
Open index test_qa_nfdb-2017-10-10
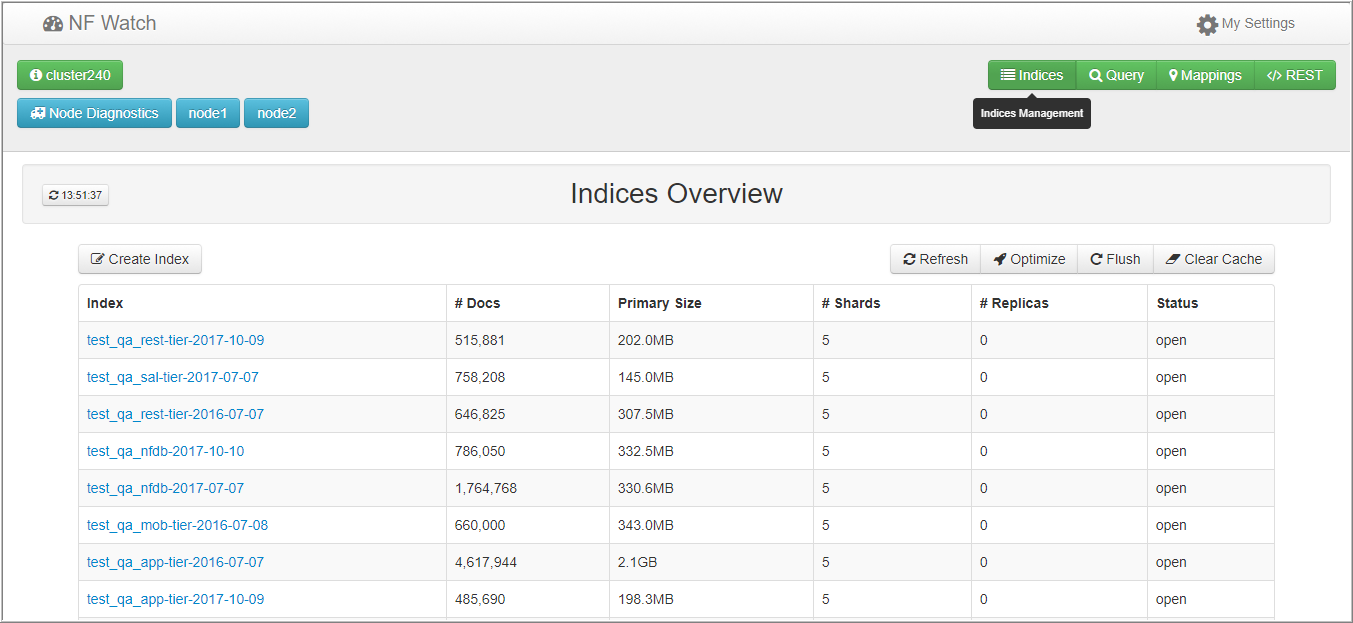(165, 451)
